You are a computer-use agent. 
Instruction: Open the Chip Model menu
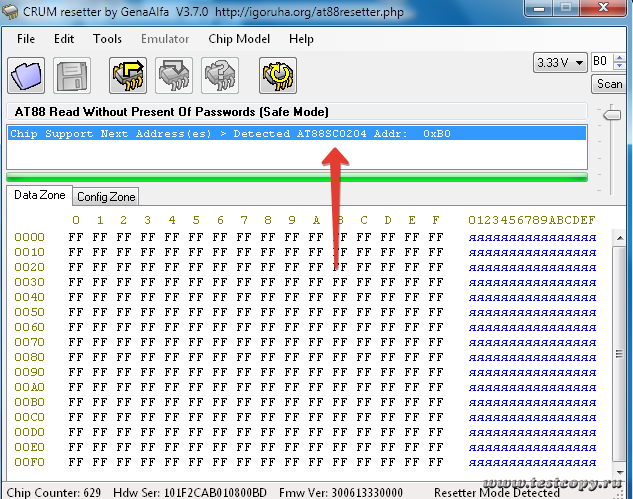pos(239,39)
